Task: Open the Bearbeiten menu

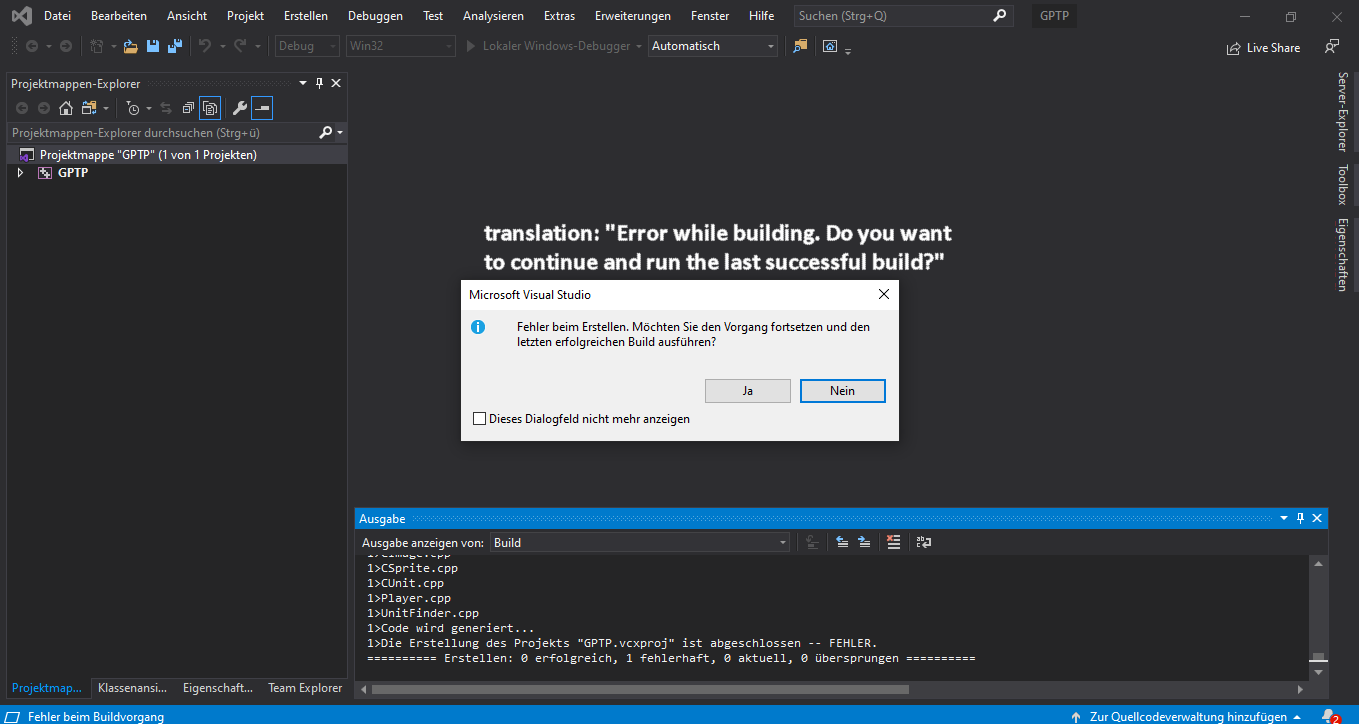Action: click(x=118, y=16)
